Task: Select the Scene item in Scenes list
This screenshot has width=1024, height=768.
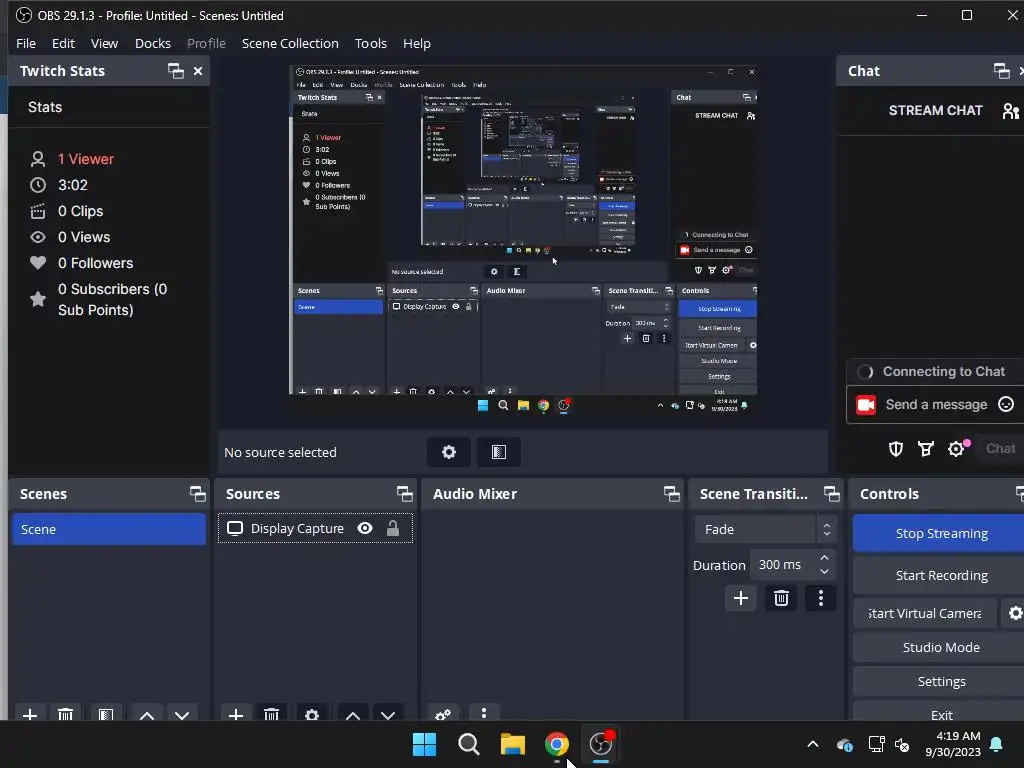Action: coord(108,530)
